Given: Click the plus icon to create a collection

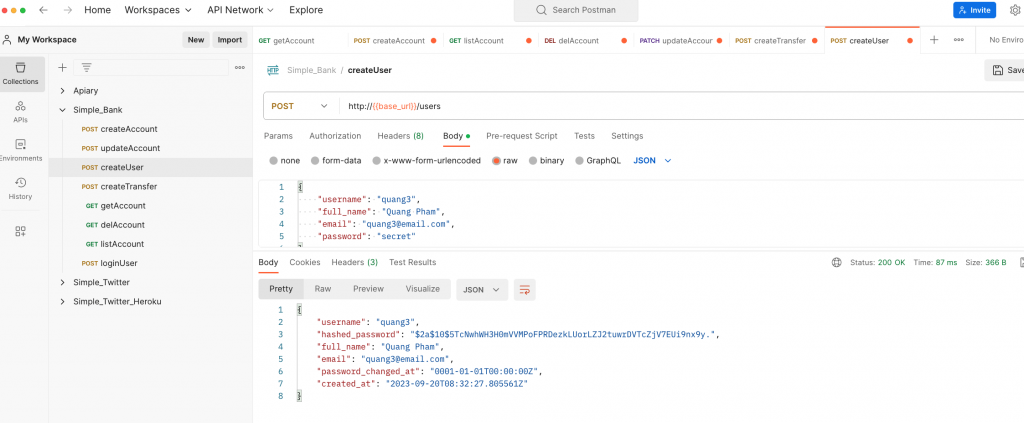Looking at the screenshot, I should point(63,67).
